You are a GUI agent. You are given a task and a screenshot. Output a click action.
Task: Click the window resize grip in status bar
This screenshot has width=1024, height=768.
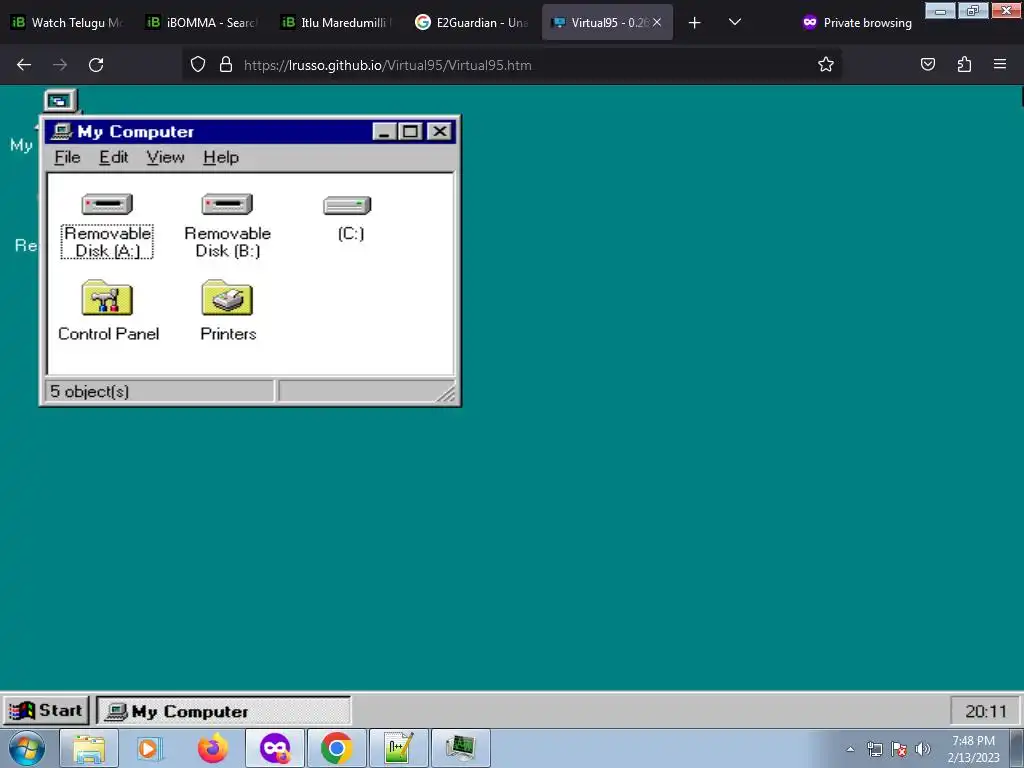[446, 394]
